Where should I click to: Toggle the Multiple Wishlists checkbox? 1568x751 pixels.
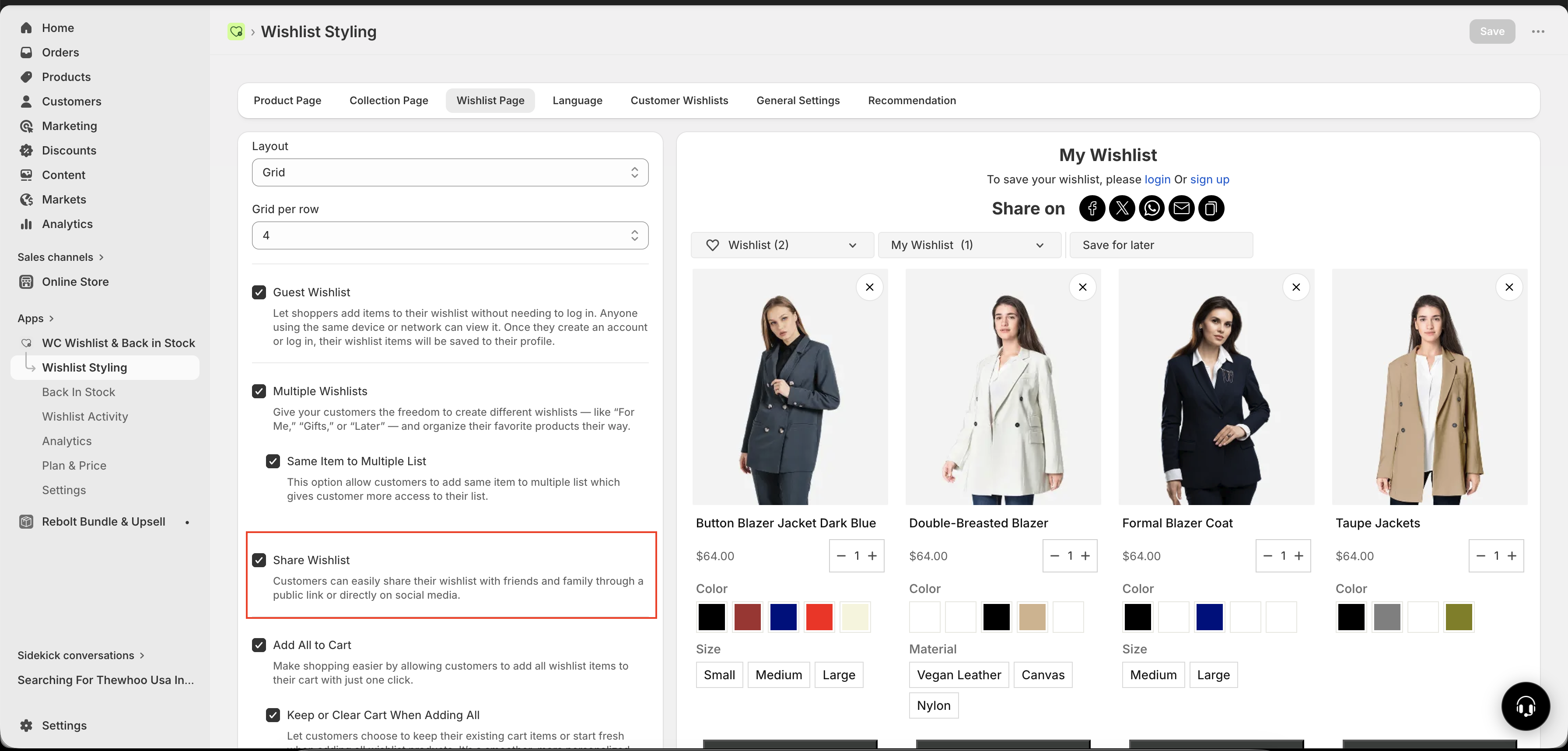pyautogui.click(x=259, y=392)
